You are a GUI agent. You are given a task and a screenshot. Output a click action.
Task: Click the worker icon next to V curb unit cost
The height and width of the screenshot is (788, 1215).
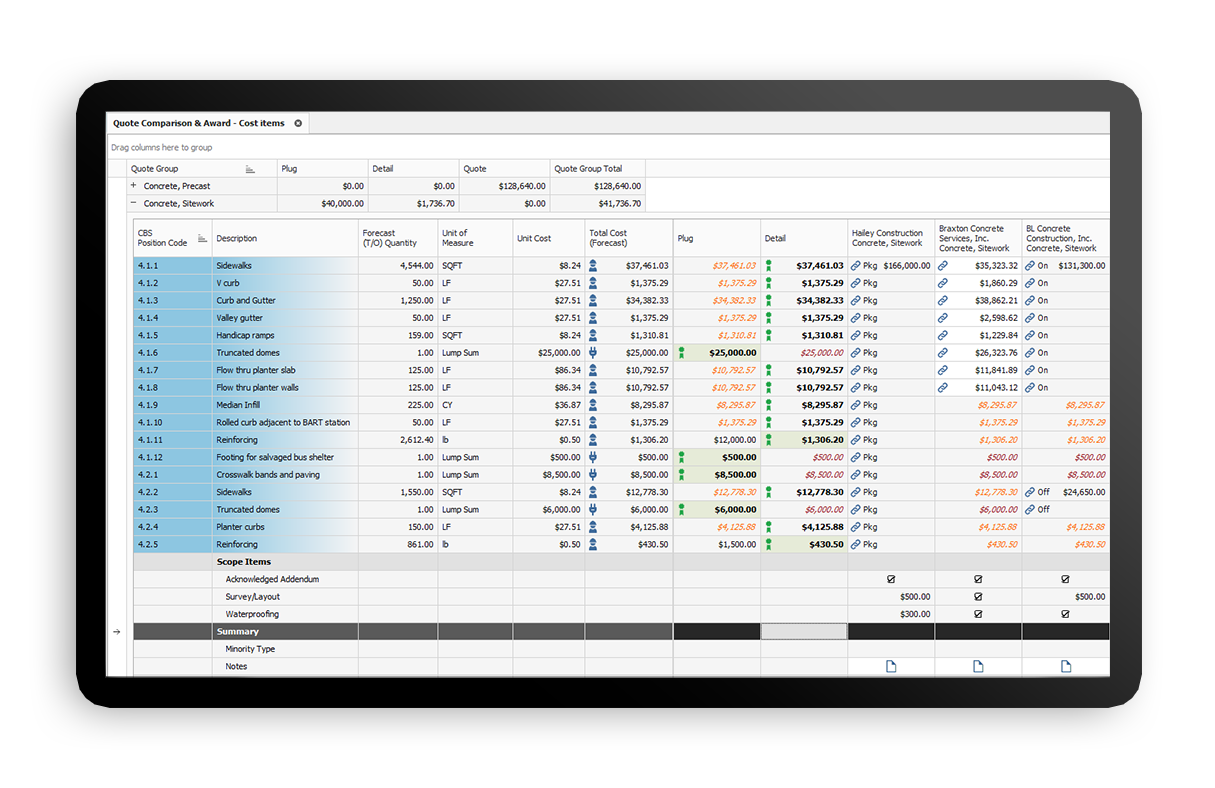(593, 283)
